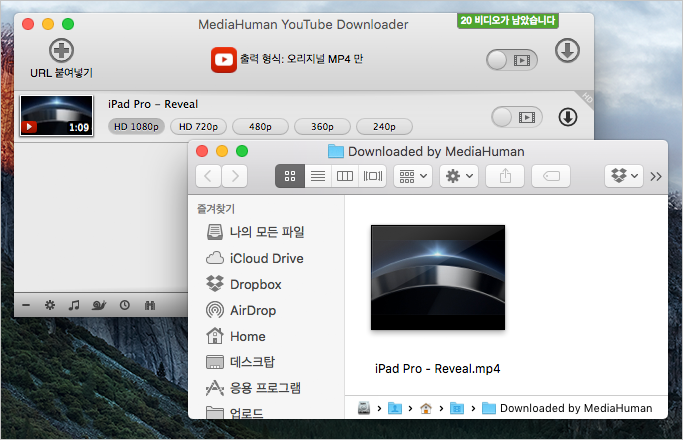Click the iPad Pro - Reveal.mp4 file name
This screenshot has height=440, width=683.
tap(438, 369)
